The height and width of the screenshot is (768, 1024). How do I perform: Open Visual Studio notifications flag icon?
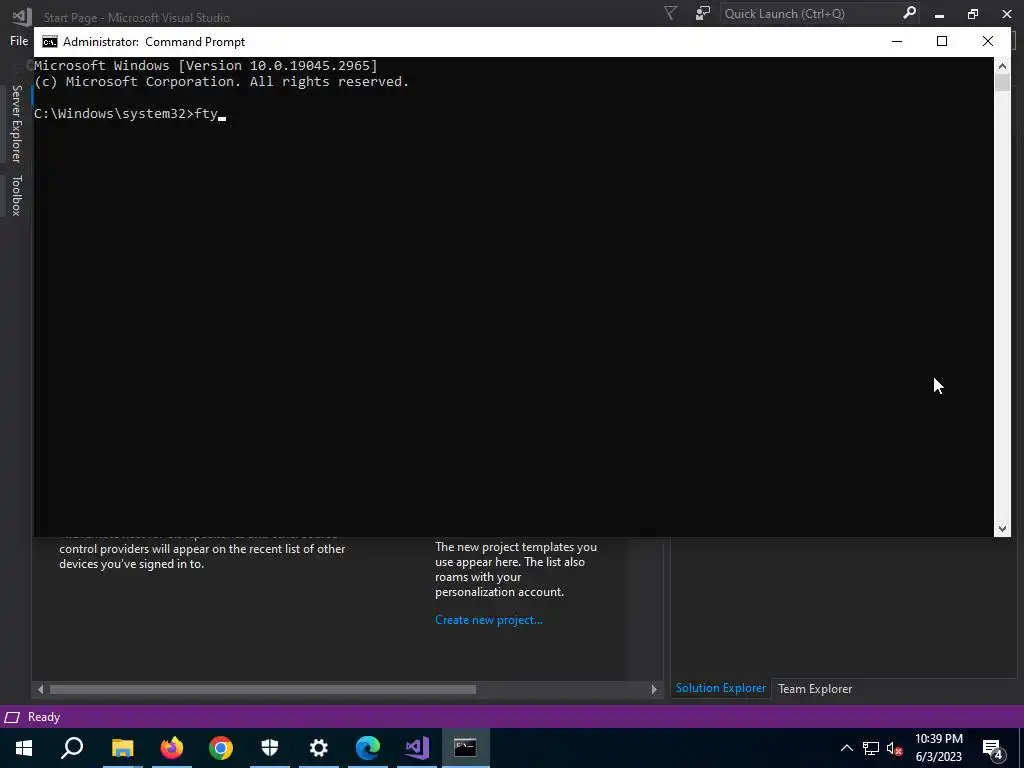[670, 13]
